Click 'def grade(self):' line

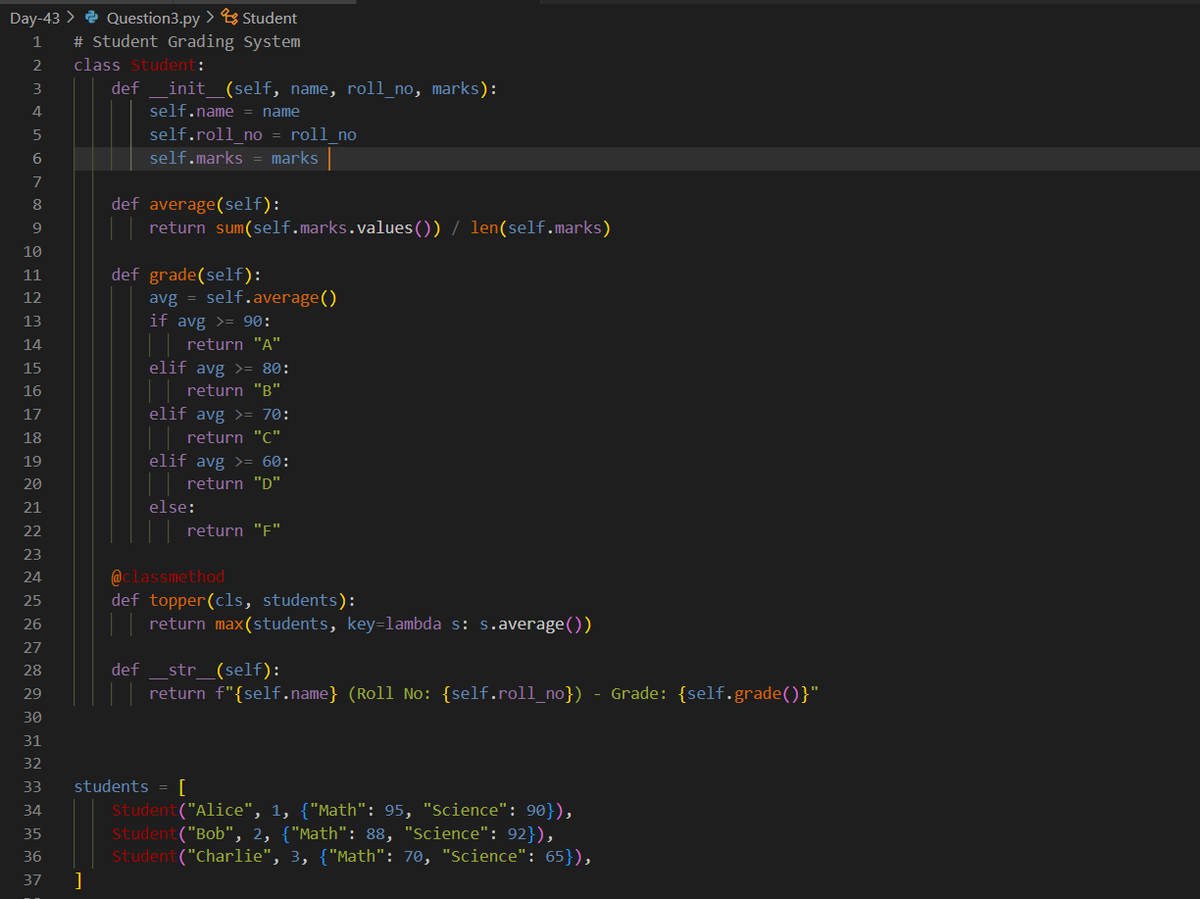186,275
